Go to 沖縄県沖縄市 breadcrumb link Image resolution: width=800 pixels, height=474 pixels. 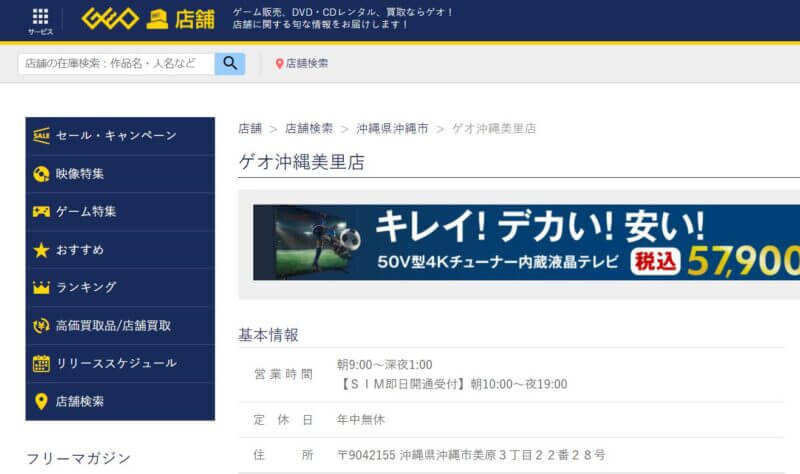392,129
